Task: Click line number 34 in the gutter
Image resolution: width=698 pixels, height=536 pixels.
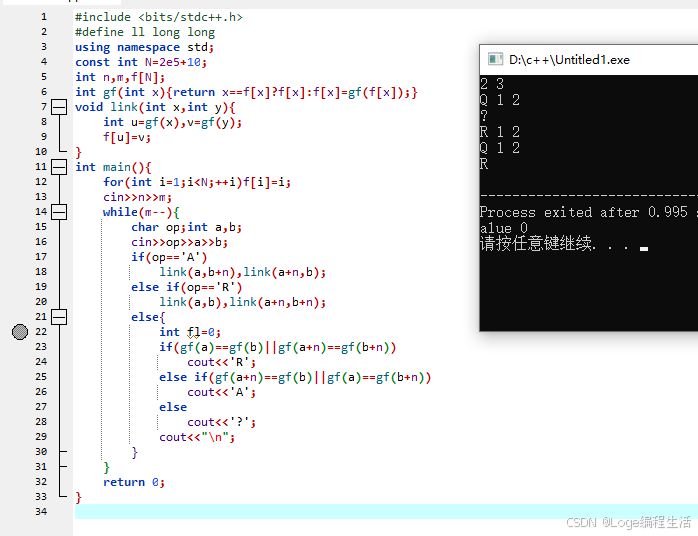Action: click(x=41, y=512)
